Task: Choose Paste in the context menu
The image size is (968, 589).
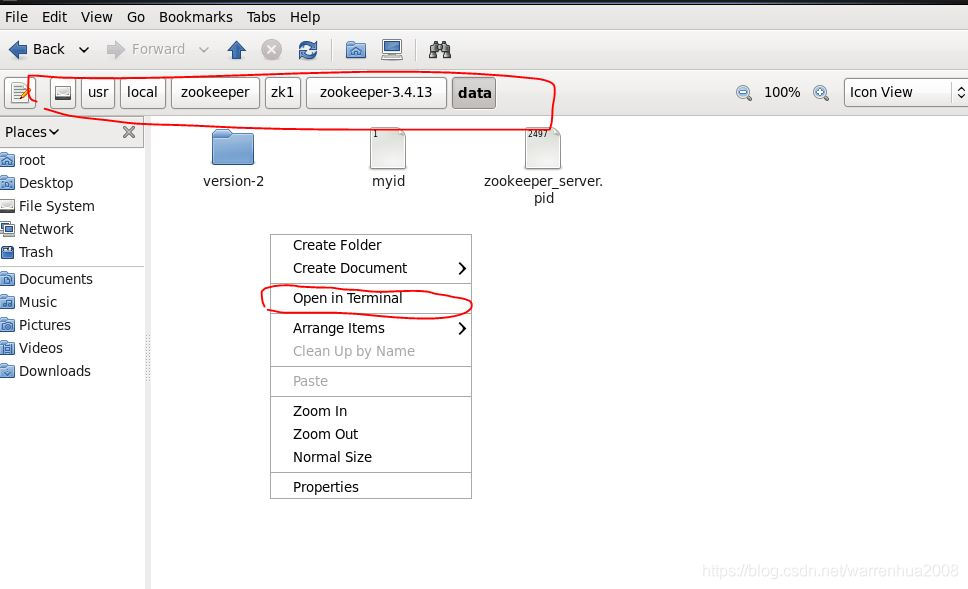Action: coord(370,382)
